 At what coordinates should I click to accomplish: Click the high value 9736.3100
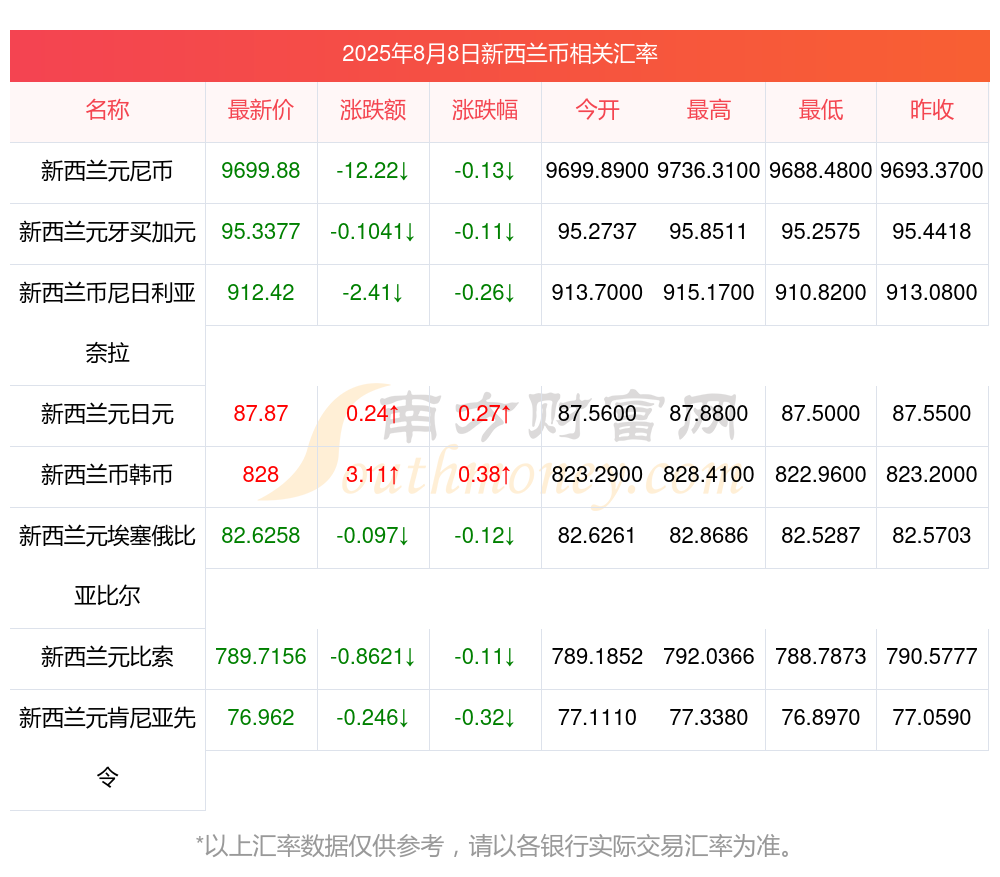click(x=709, y=170)
